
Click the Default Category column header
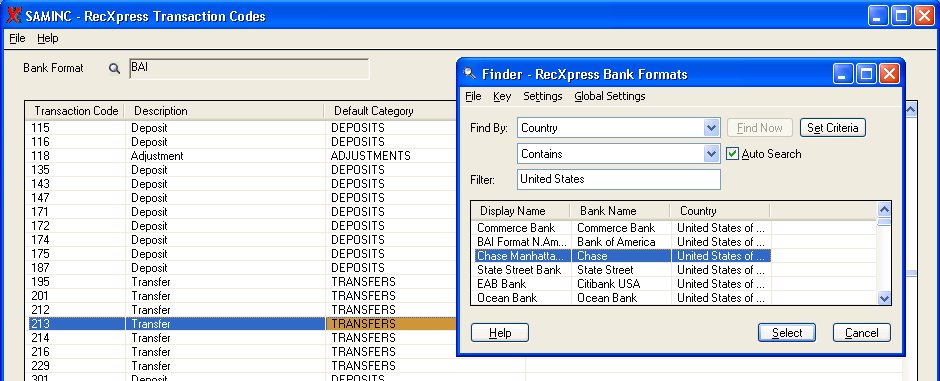[x=390, y=111]
